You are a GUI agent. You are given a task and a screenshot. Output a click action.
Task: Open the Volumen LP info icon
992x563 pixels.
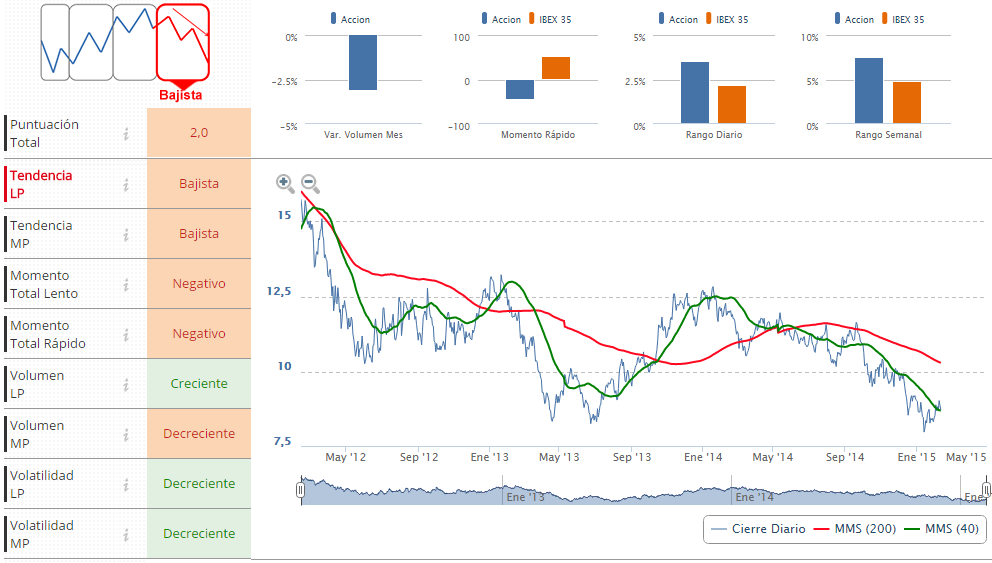(x=126, y=384)
